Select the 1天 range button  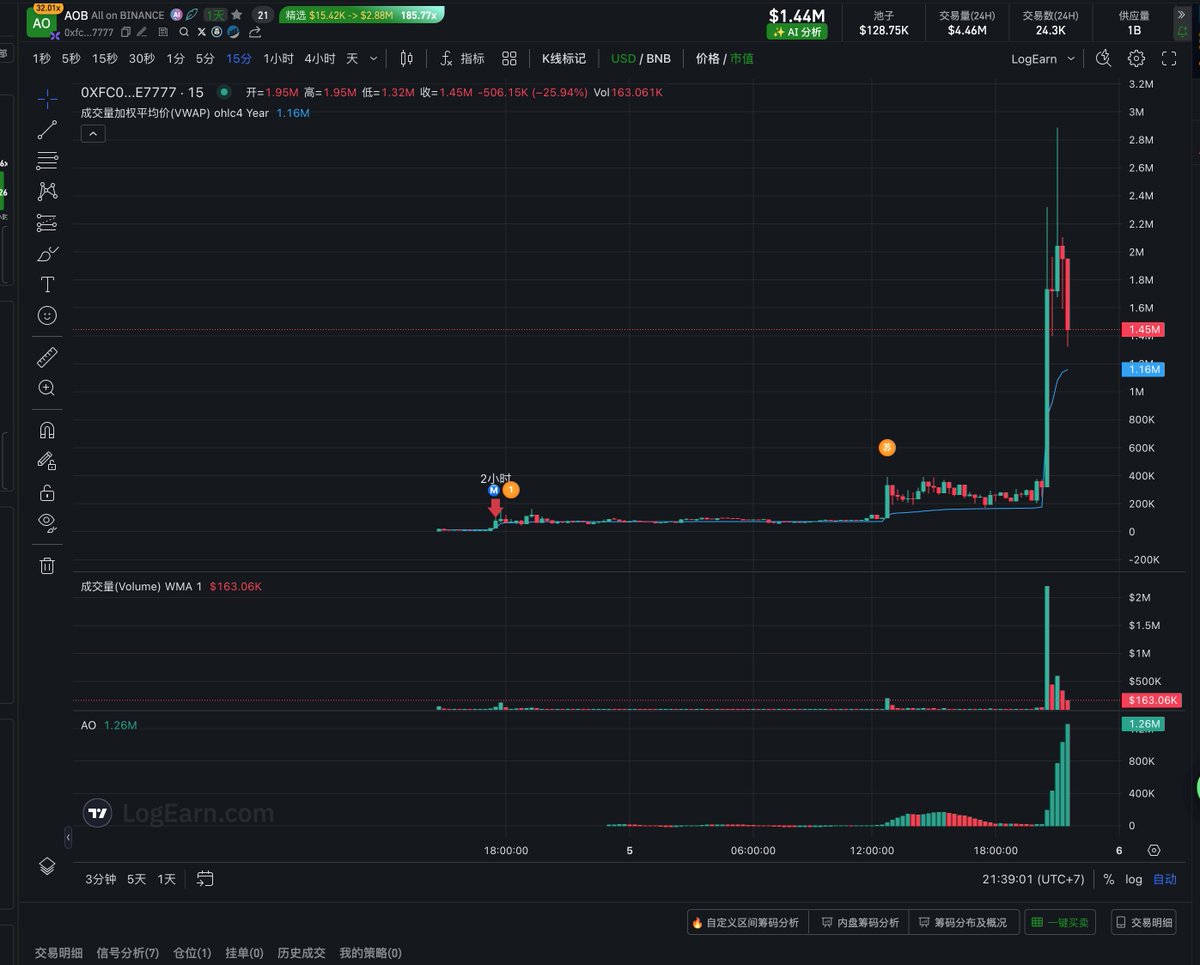click(x=167, y=879)
